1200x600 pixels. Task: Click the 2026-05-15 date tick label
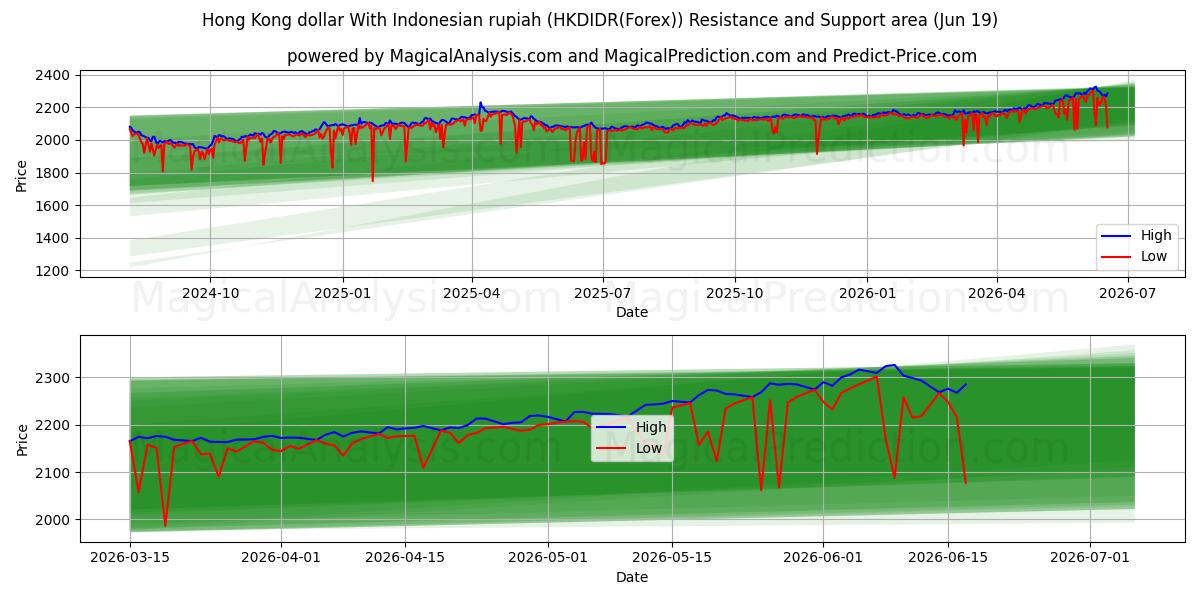672,558
